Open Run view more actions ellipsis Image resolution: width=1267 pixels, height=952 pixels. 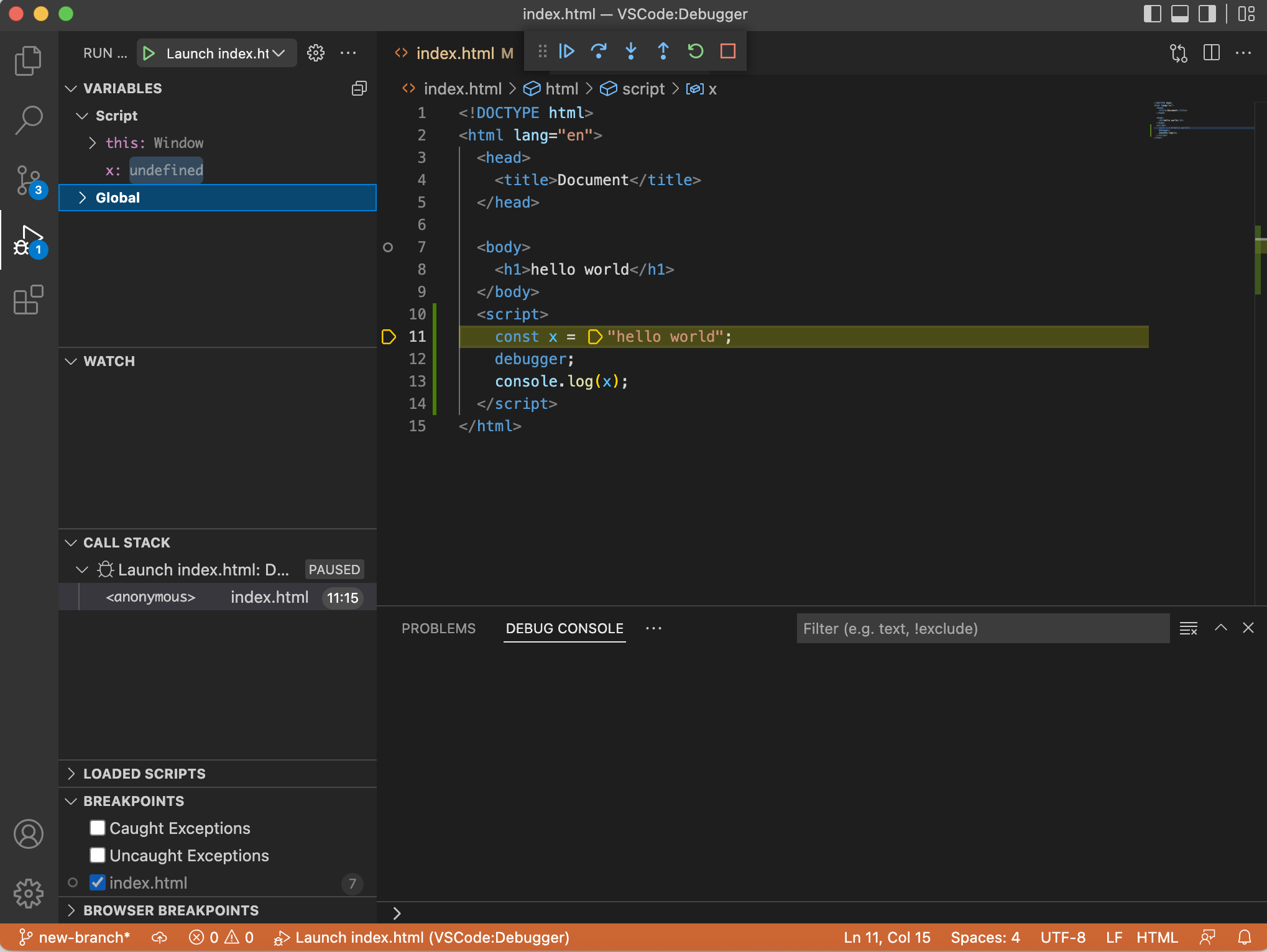point(348,53)
